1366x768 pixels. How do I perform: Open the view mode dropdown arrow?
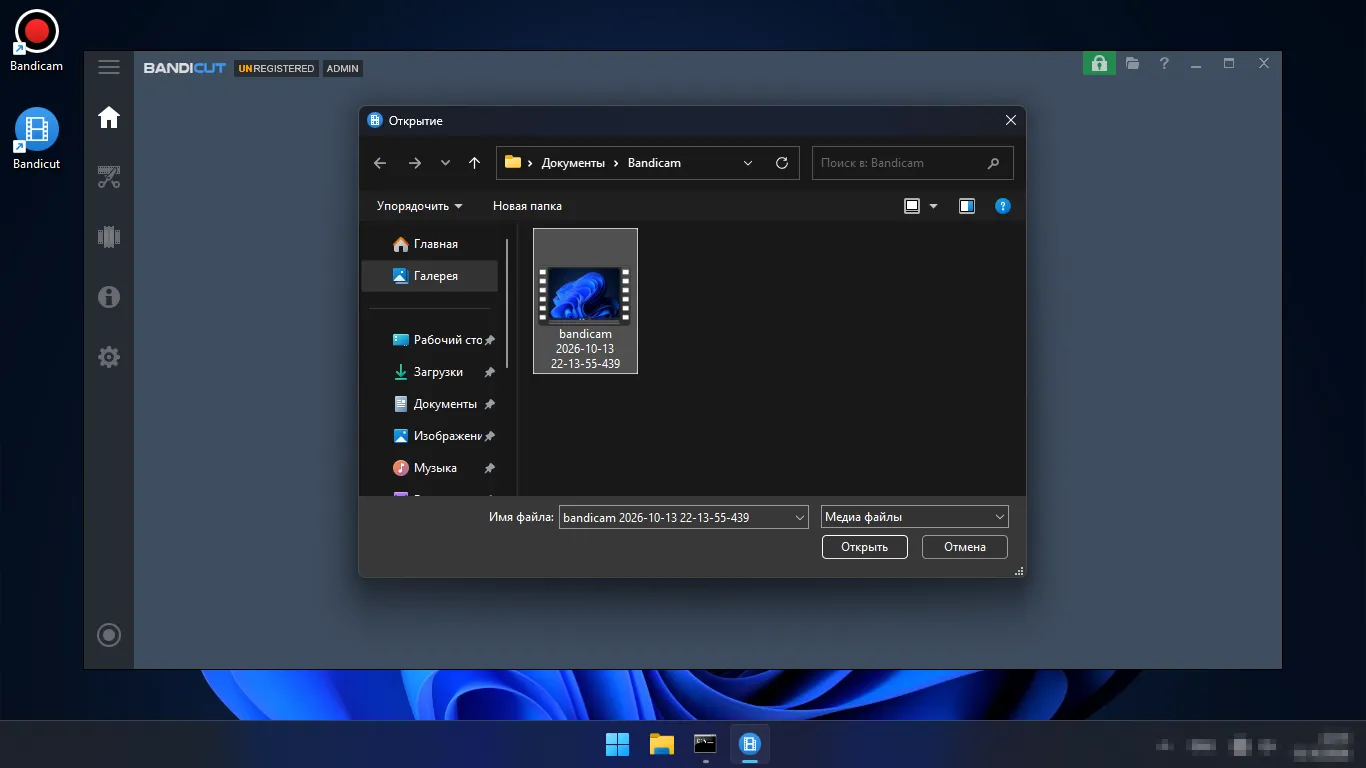[934, 206]
